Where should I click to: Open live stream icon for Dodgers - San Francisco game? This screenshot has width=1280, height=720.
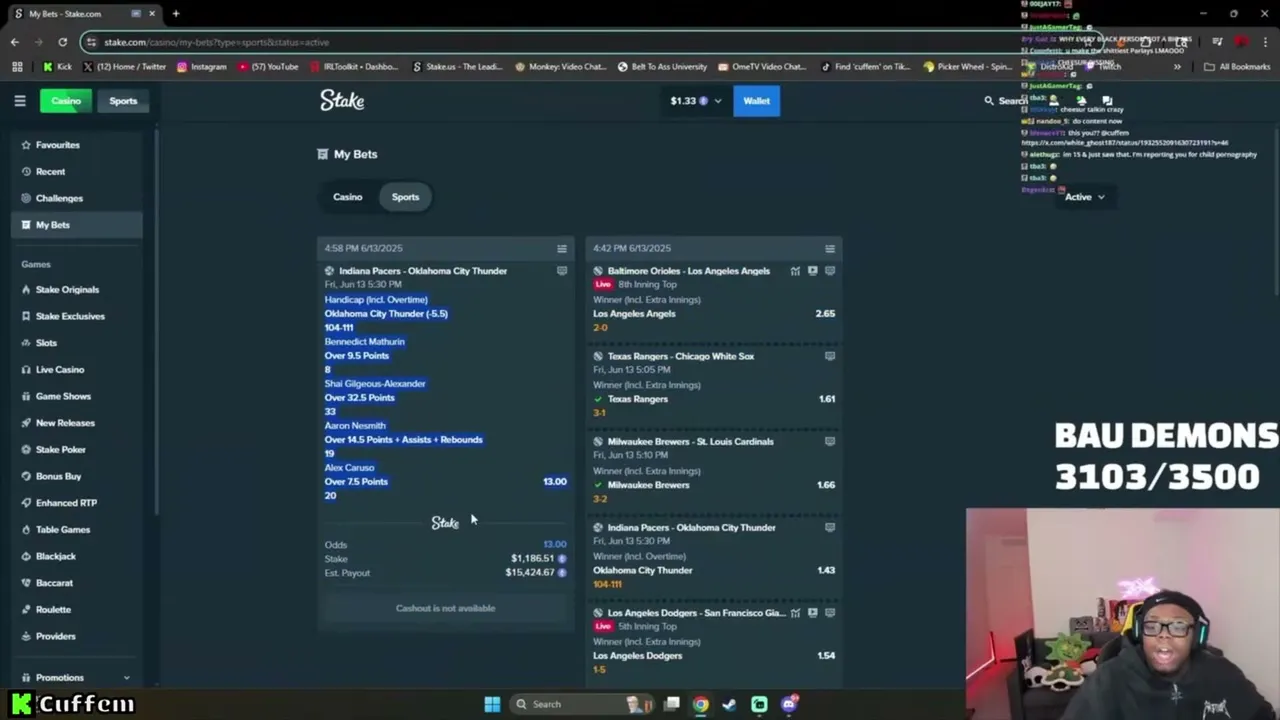(x=812, y=613)
